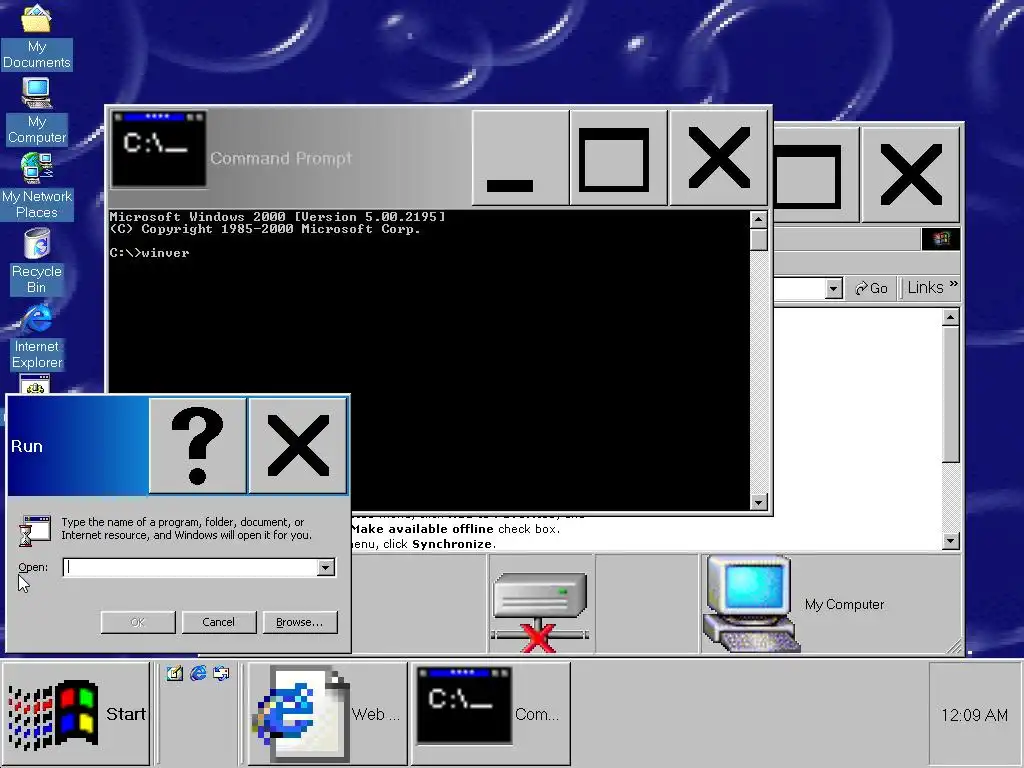Click the disconnected network status icon
The height and width of the screenshot is (768, 1024).
(x=541, y=611)
